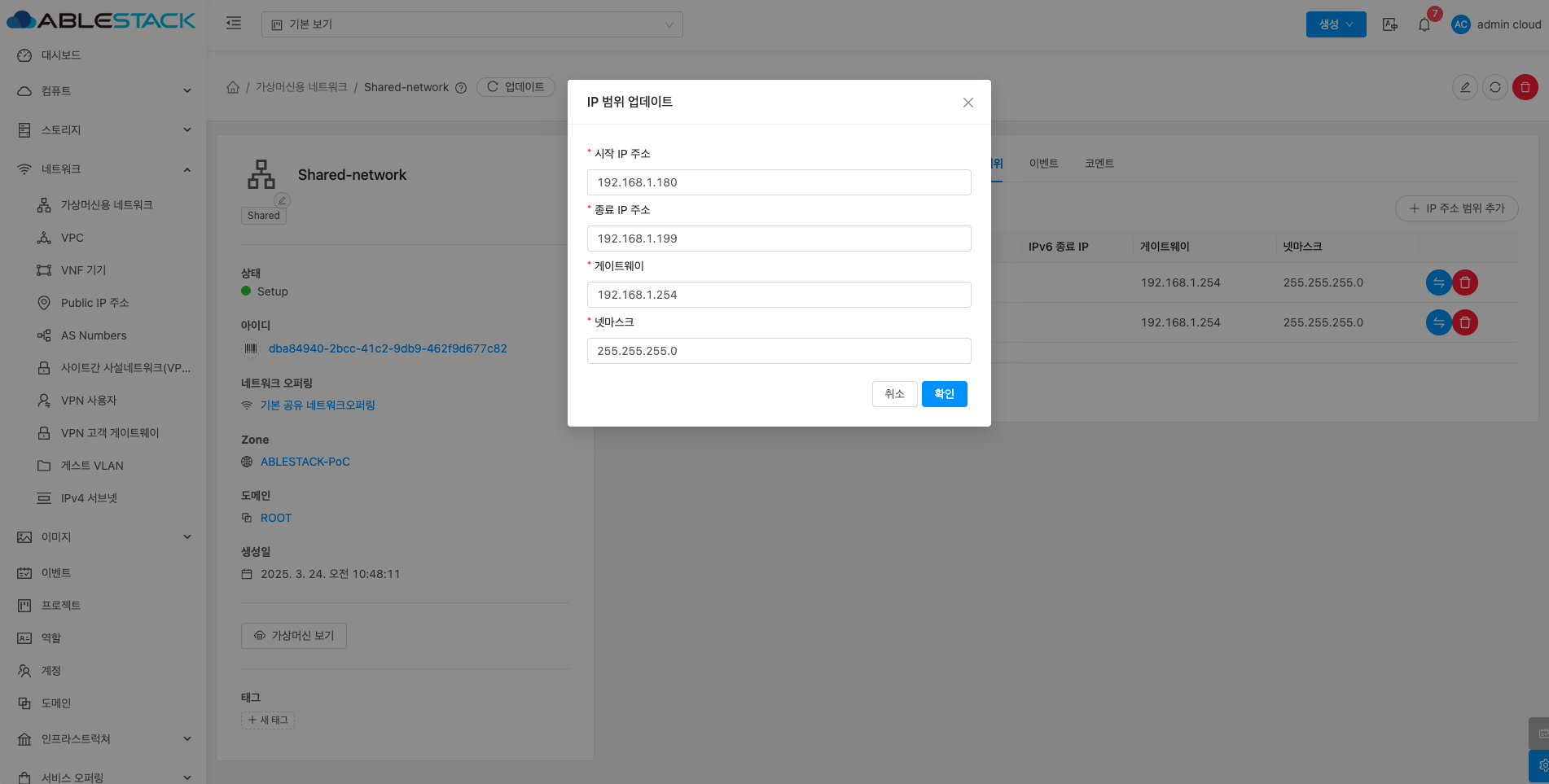Screen dimensions: 1549x784
Task: Click the edit pencil icon in the top right
Action: 1464,87
